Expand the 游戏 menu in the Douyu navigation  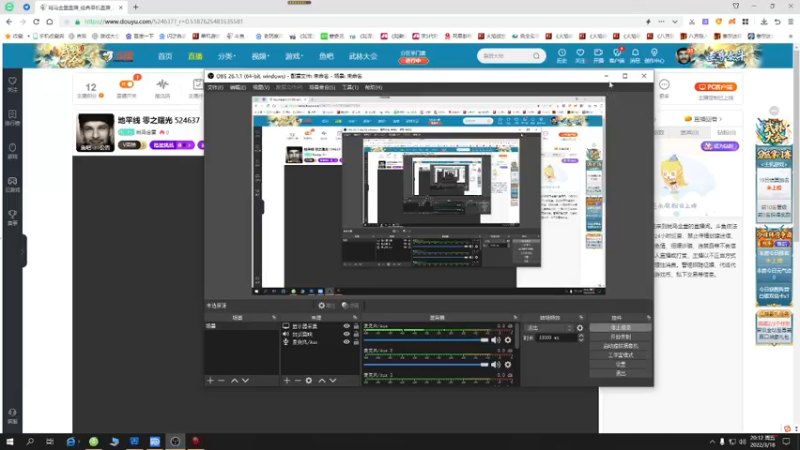point(294,56)
